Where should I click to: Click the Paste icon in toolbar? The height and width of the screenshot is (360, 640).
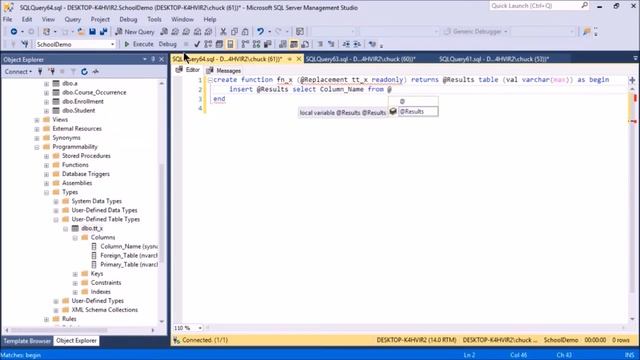point(245,31)
